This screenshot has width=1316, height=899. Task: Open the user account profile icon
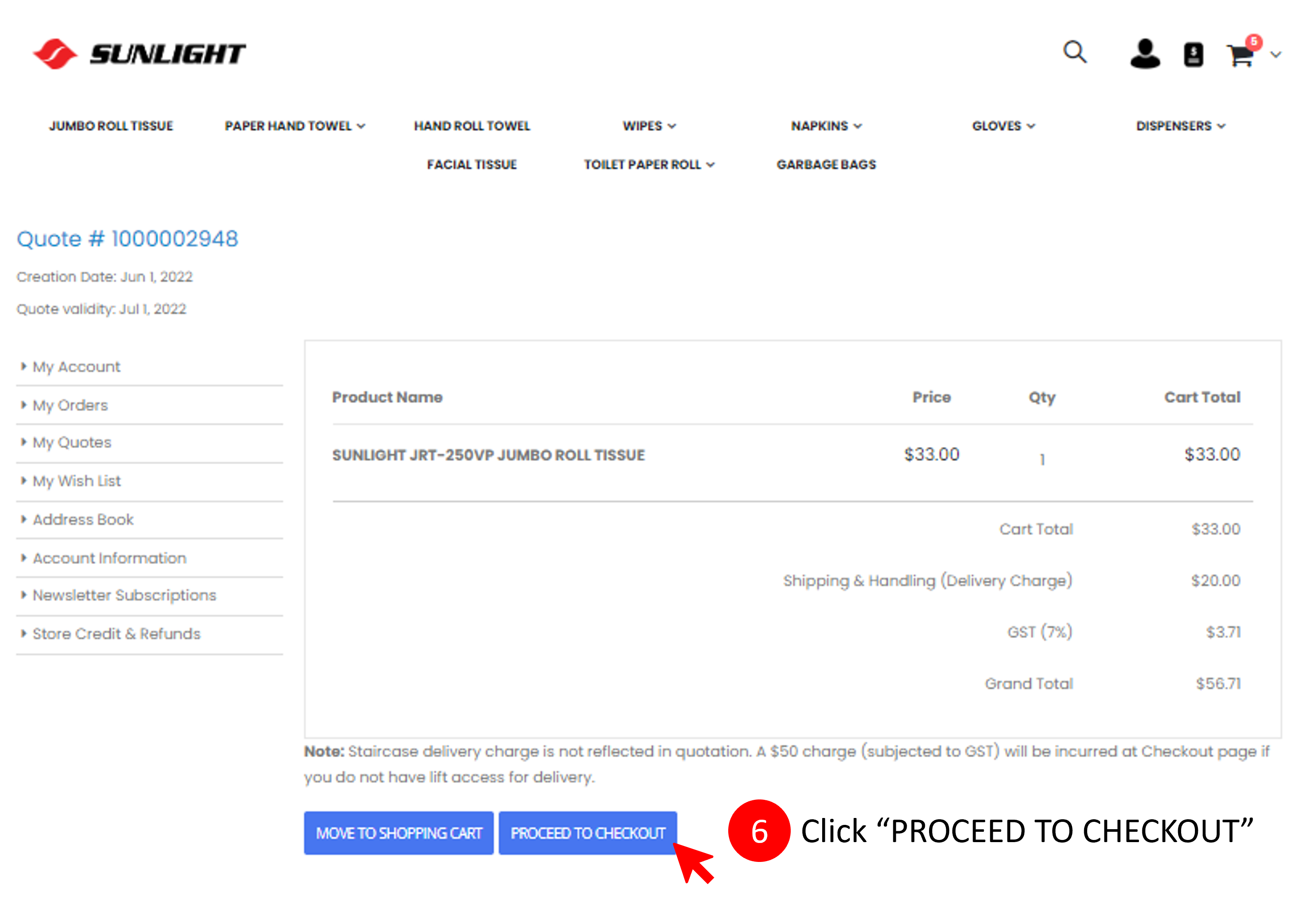[1145, 54]
